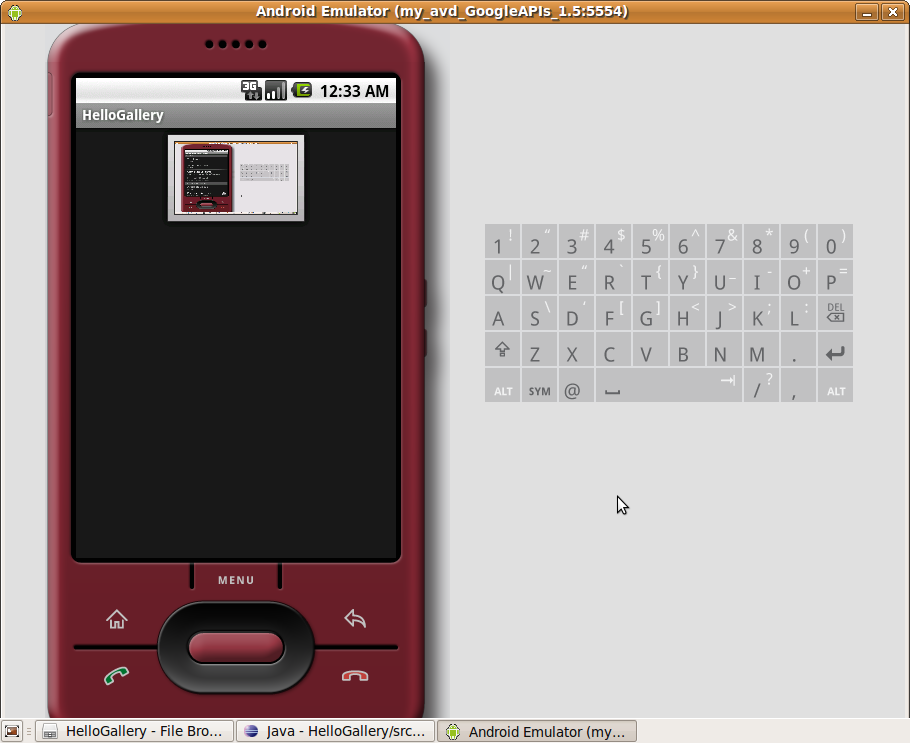This screenshot has height=743, width=910.
Task: Open the gallery screenshot thumbnail
Action: pos(236,178)
